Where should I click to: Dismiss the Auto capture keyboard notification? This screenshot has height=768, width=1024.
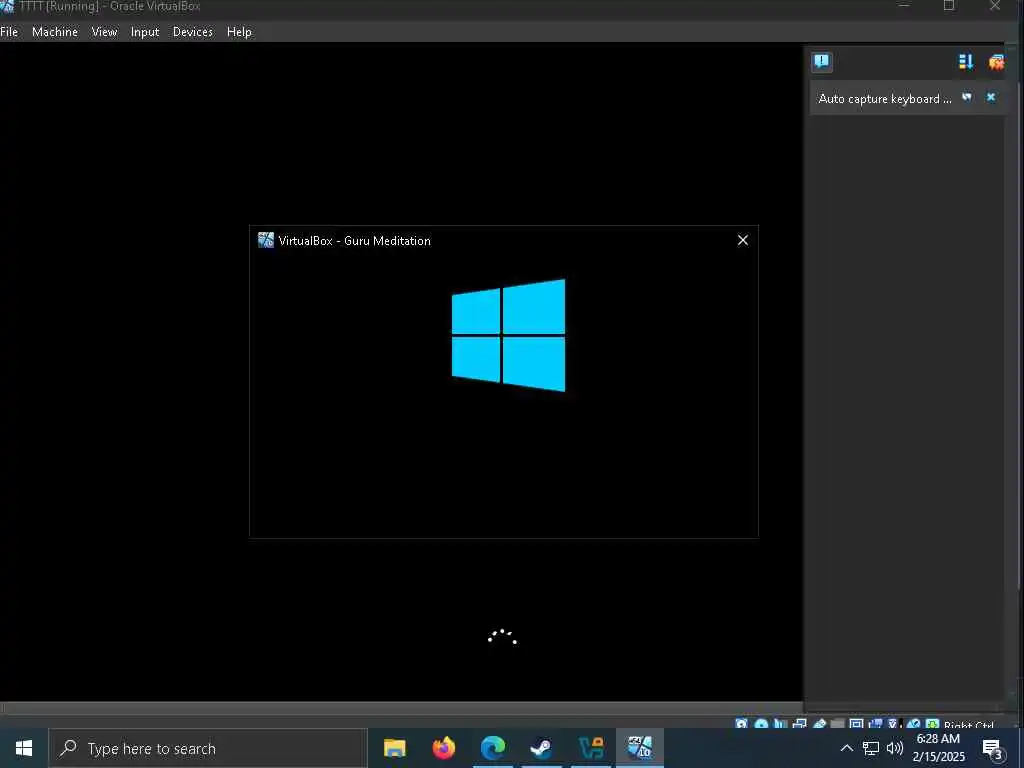[991, 97]
